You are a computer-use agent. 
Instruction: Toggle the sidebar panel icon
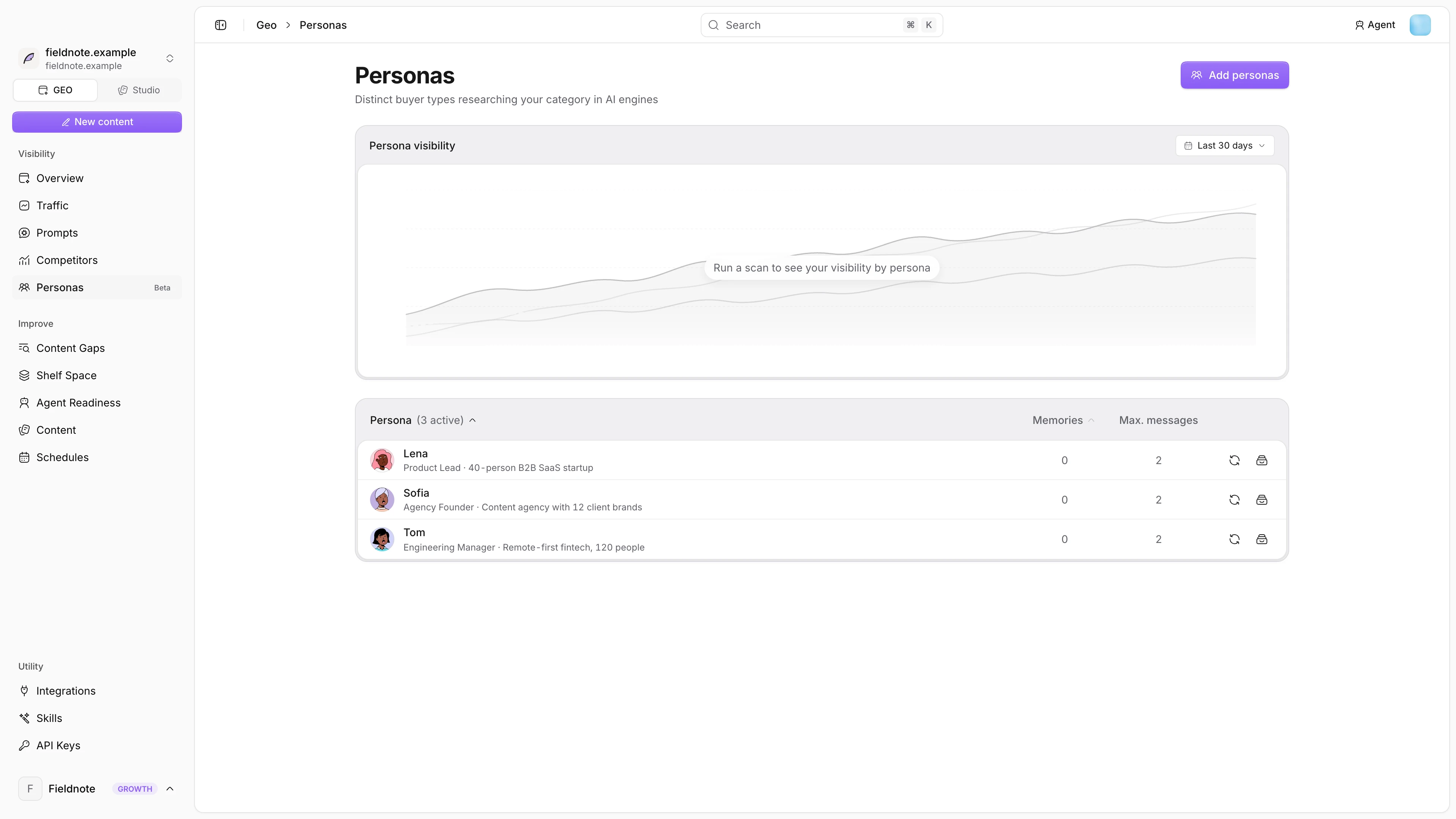220,25
